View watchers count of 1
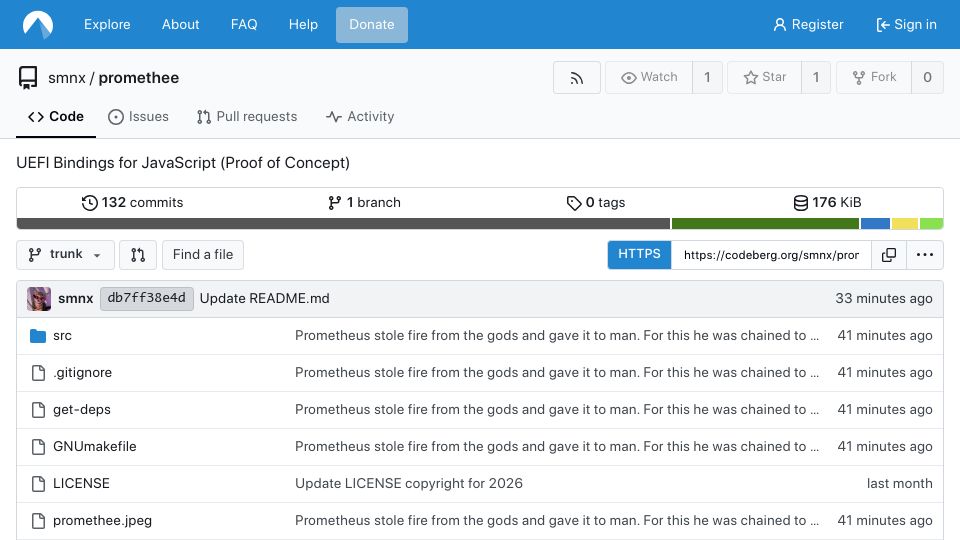The image size is (960, 540). tap(707, 77)
